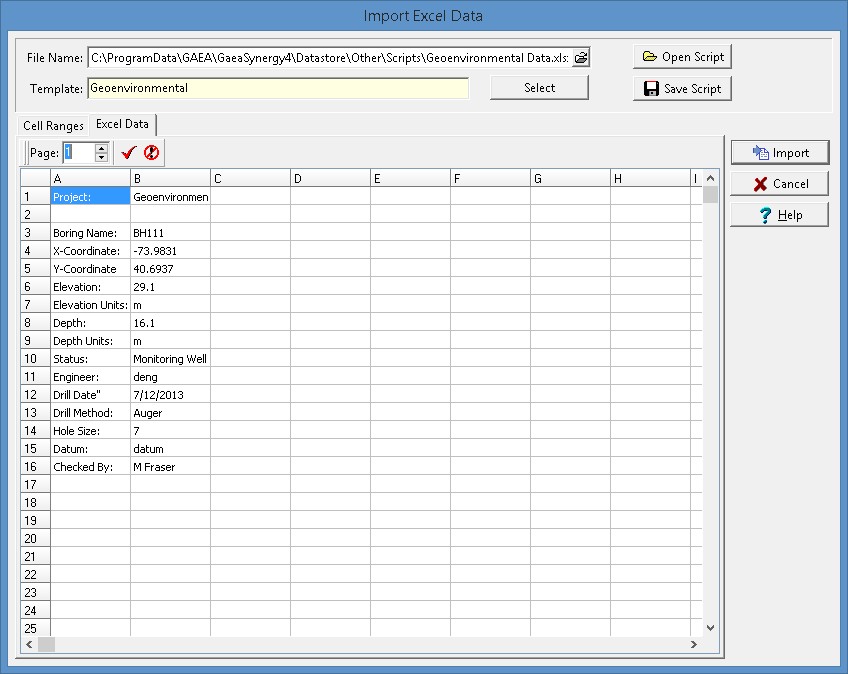Click inside the Template field
This screenshot has width=848, height=674.
tap(278, 88)
